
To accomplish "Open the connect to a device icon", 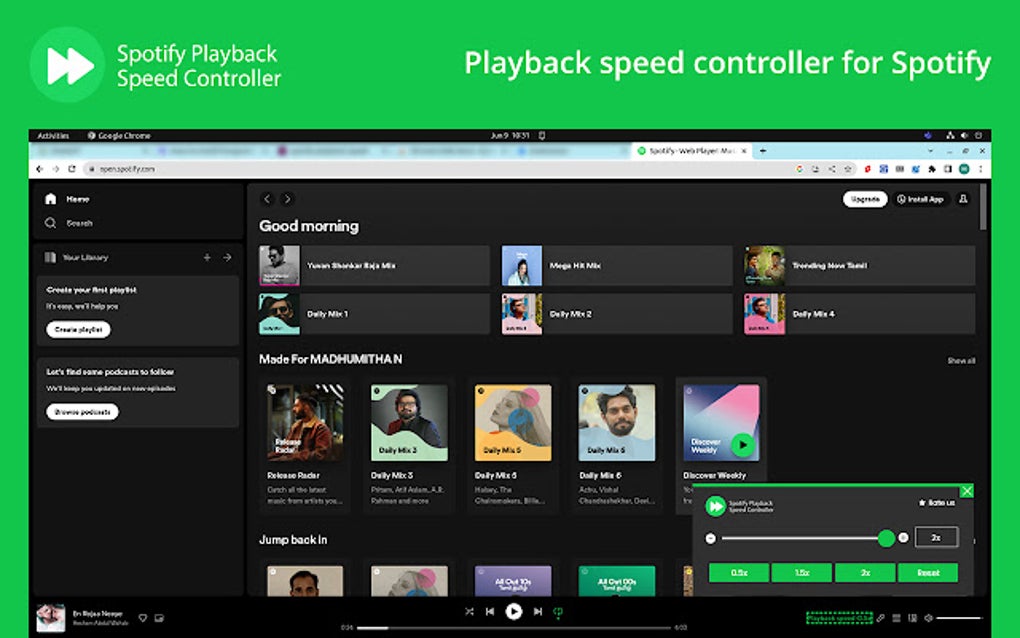I will coord(913,618).
